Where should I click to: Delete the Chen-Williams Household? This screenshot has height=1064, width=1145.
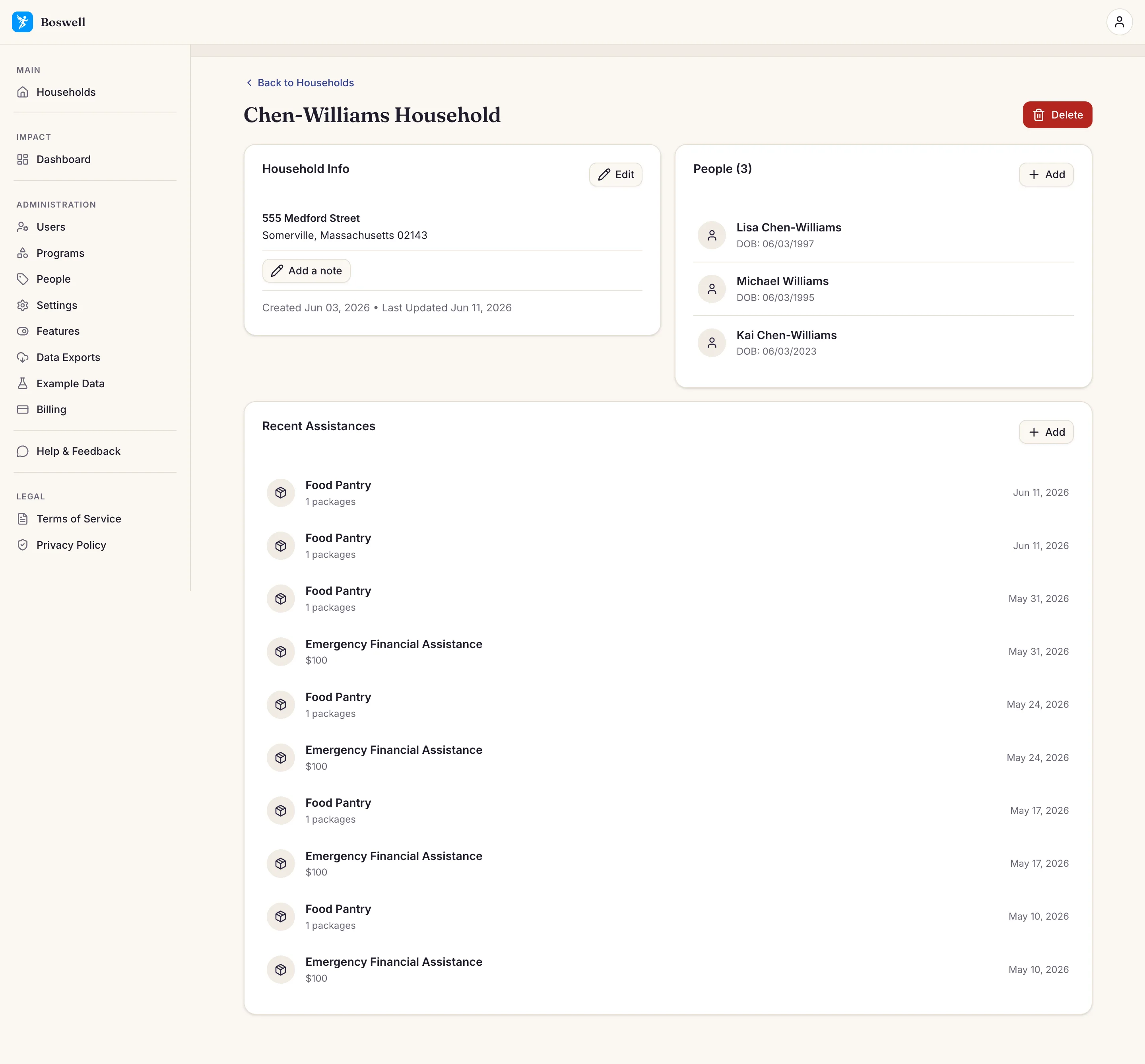click(1057, 115)
